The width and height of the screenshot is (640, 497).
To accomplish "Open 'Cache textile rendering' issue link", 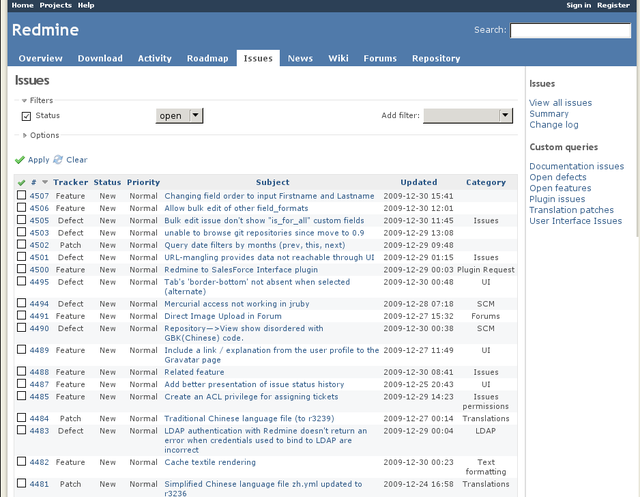I will [210, 462].
